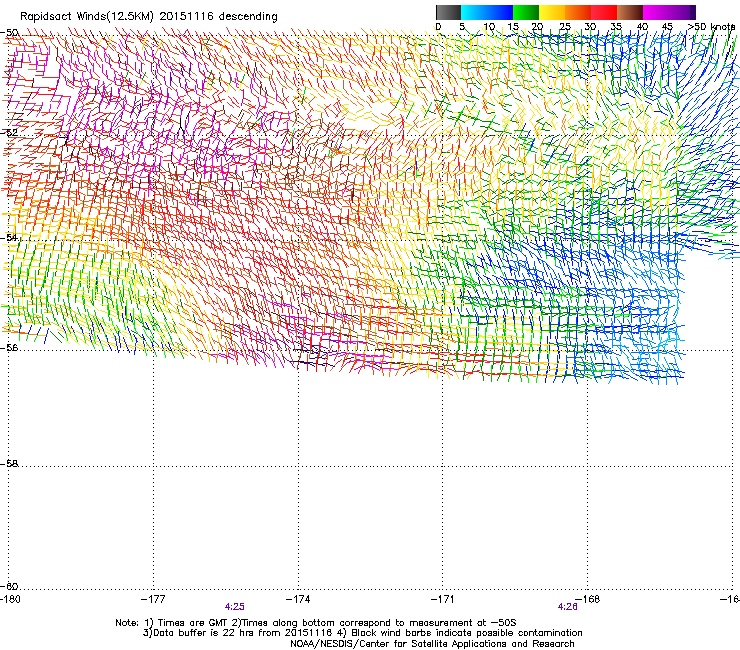Click the '-168' longitude axis label
740x650 pixels.
point(588,599)
